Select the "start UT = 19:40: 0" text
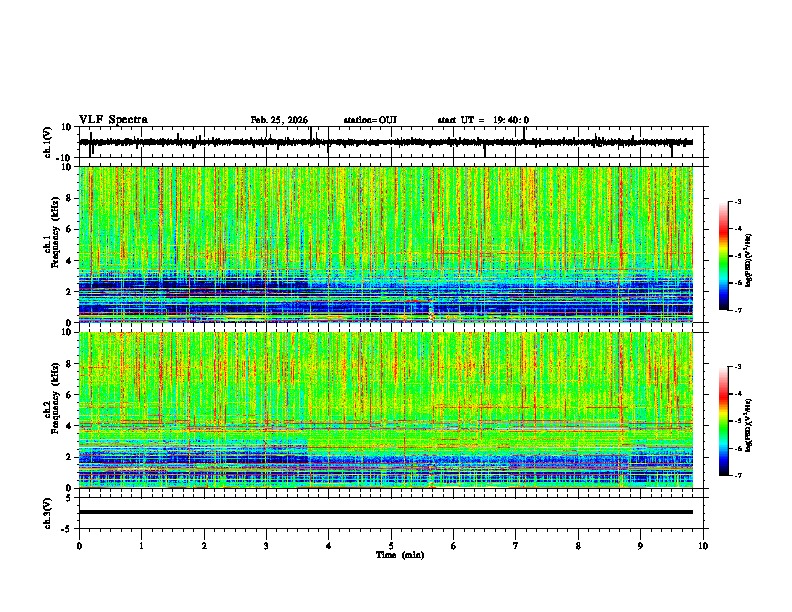 coord(483,120)
